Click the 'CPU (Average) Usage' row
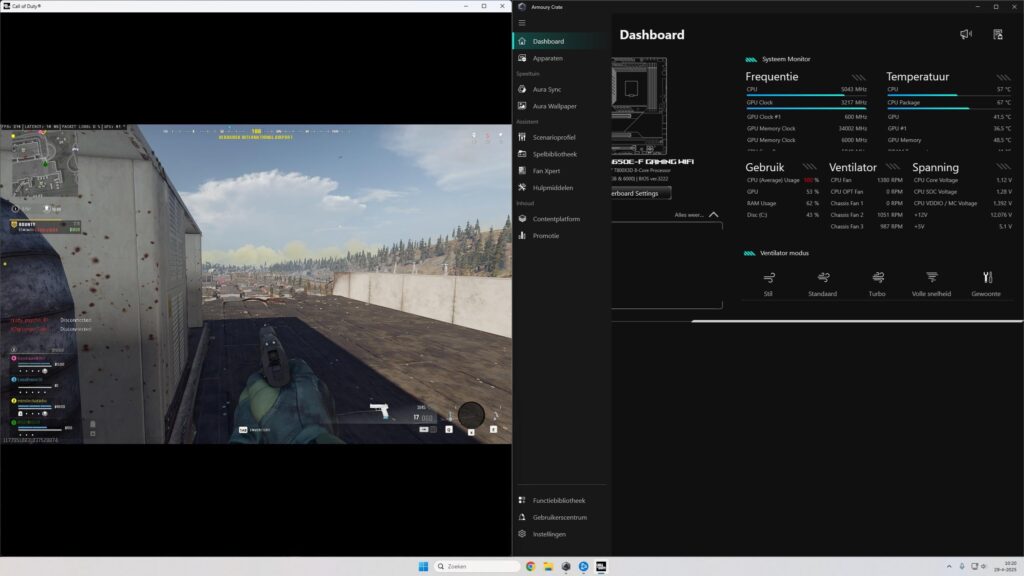The image size is (1024, 576). [782, 180]
